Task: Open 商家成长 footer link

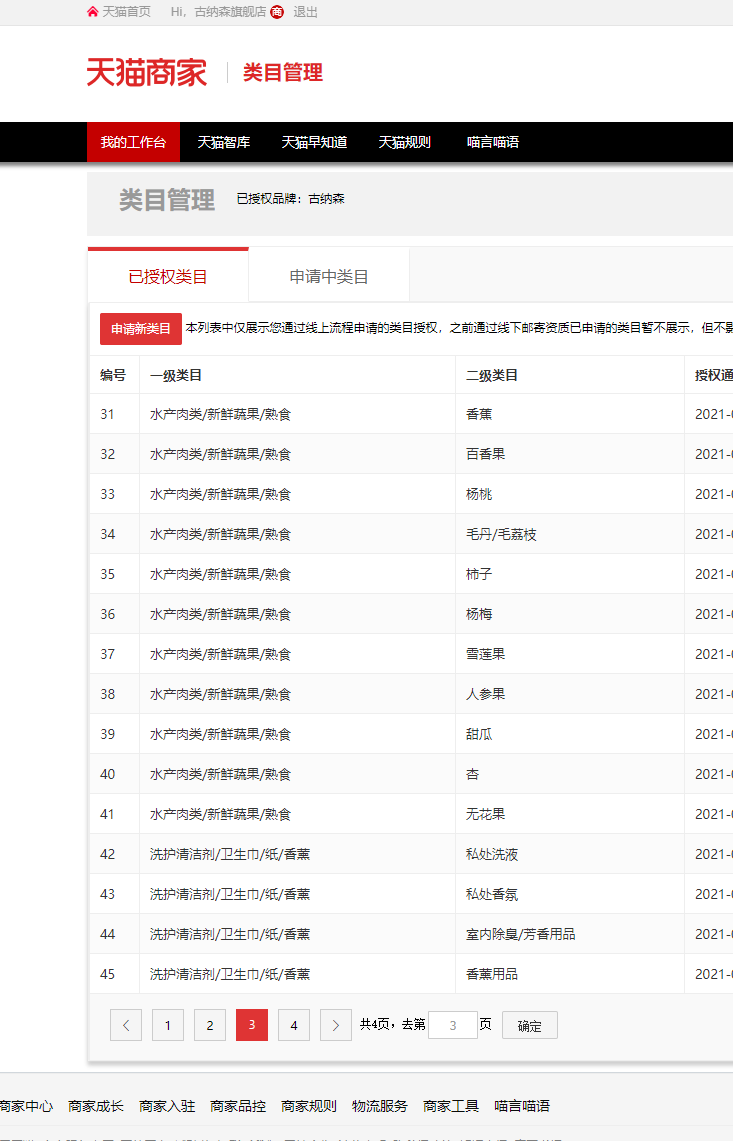Action: coord(95,1106)
